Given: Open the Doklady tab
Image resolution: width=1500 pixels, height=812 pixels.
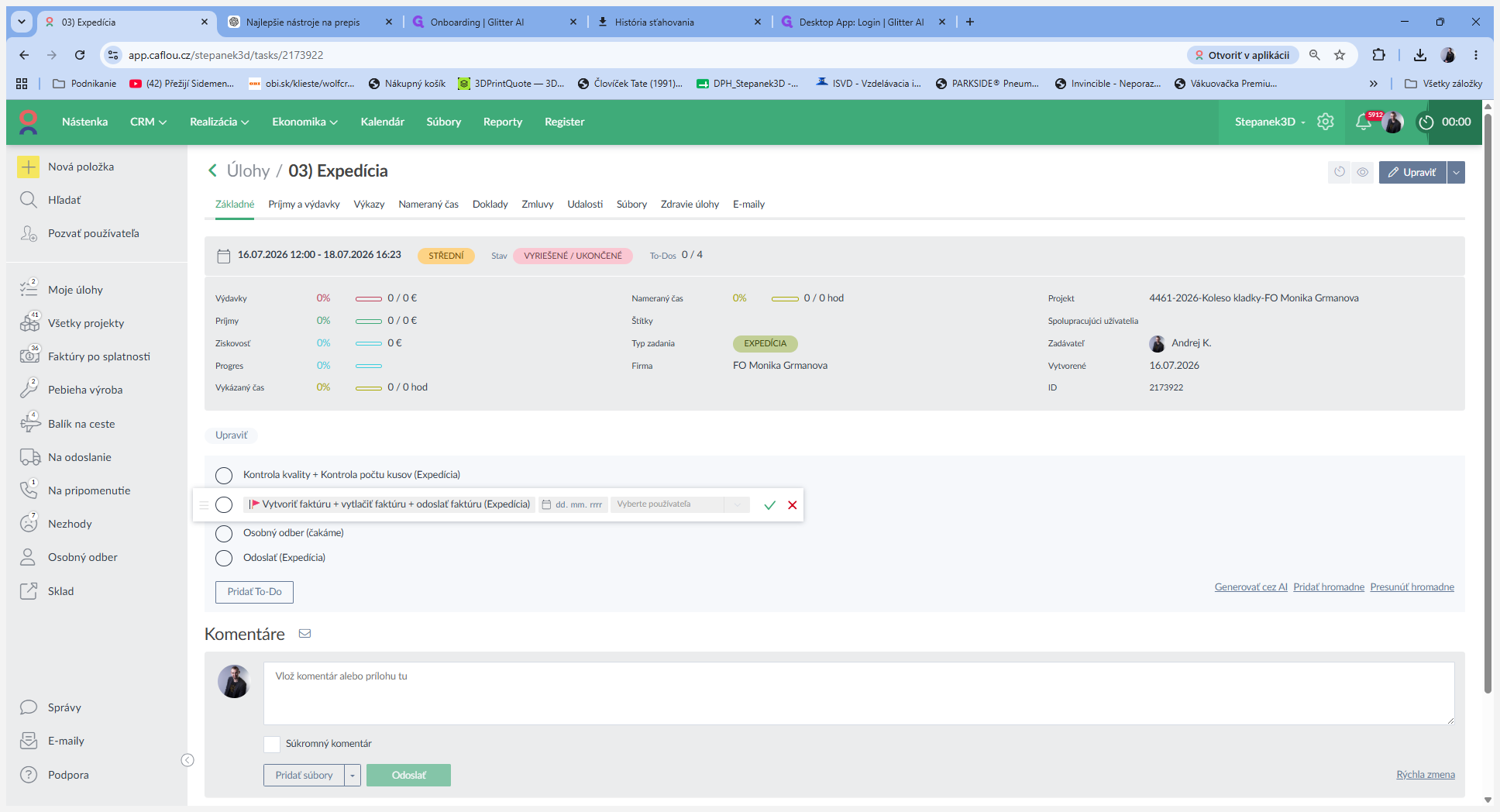Looking at the screenshot, I should tap(490, 205).
